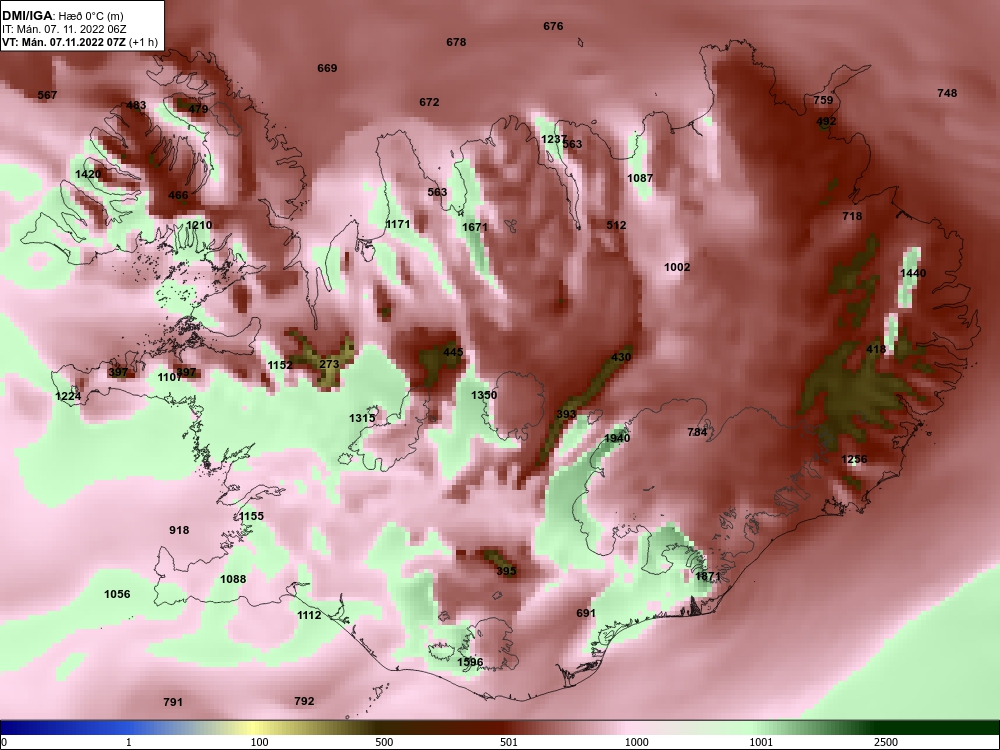Select the 784 height value
Screen dimensions: 1000x750
pyautogui.click(x=697, y=432)
